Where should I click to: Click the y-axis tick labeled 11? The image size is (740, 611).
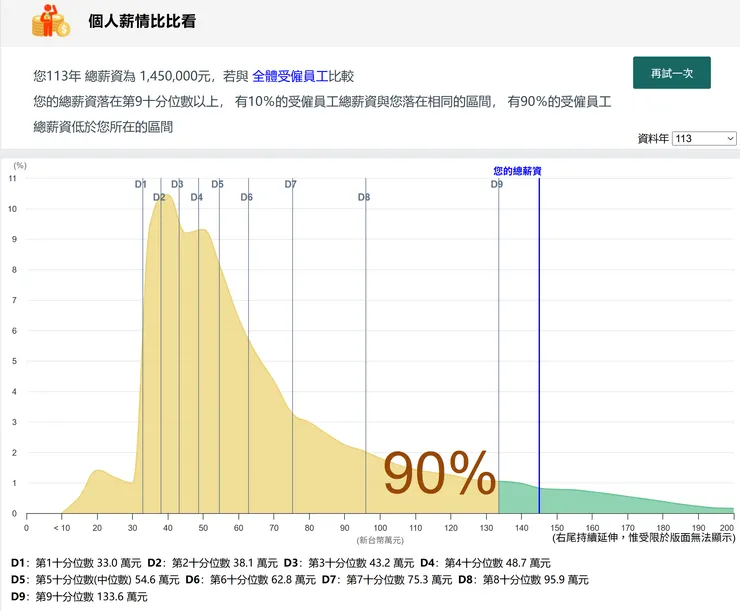[x=12, y=178]
